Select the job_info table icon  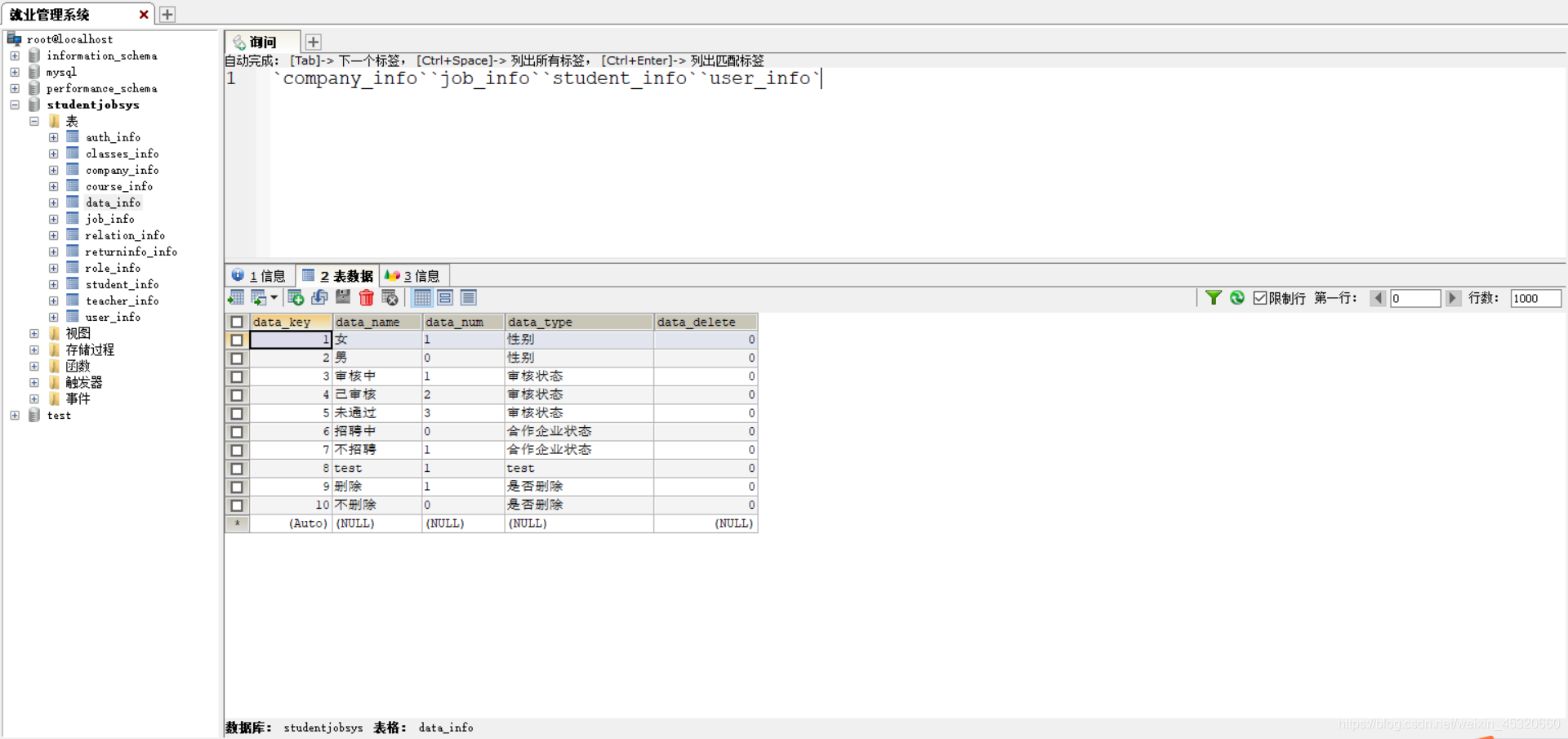point(73,219)
